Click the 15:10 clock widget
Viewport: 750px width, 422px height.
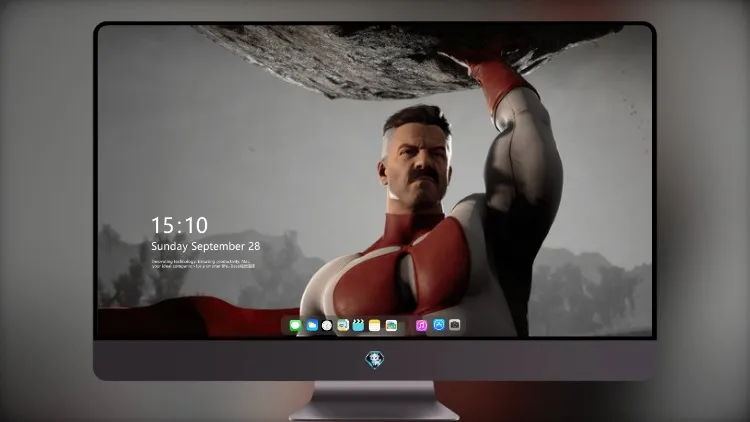click(x=180, y=225)
